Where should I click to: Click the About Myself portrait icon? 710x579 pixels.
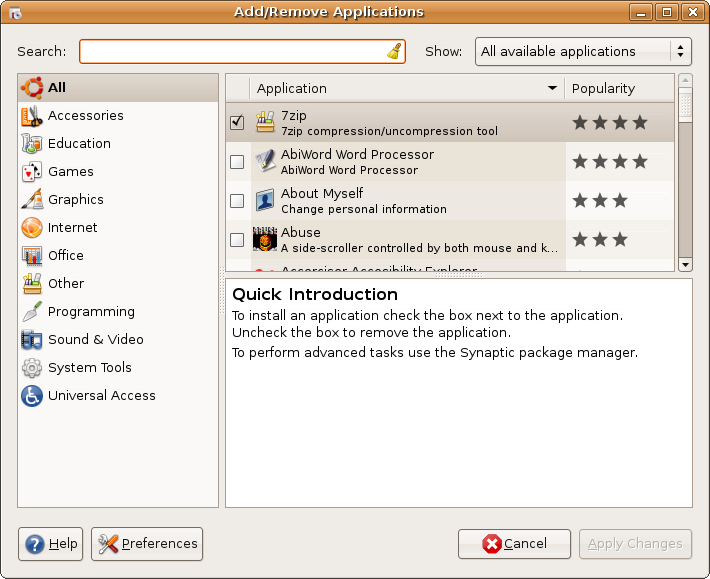265,200
